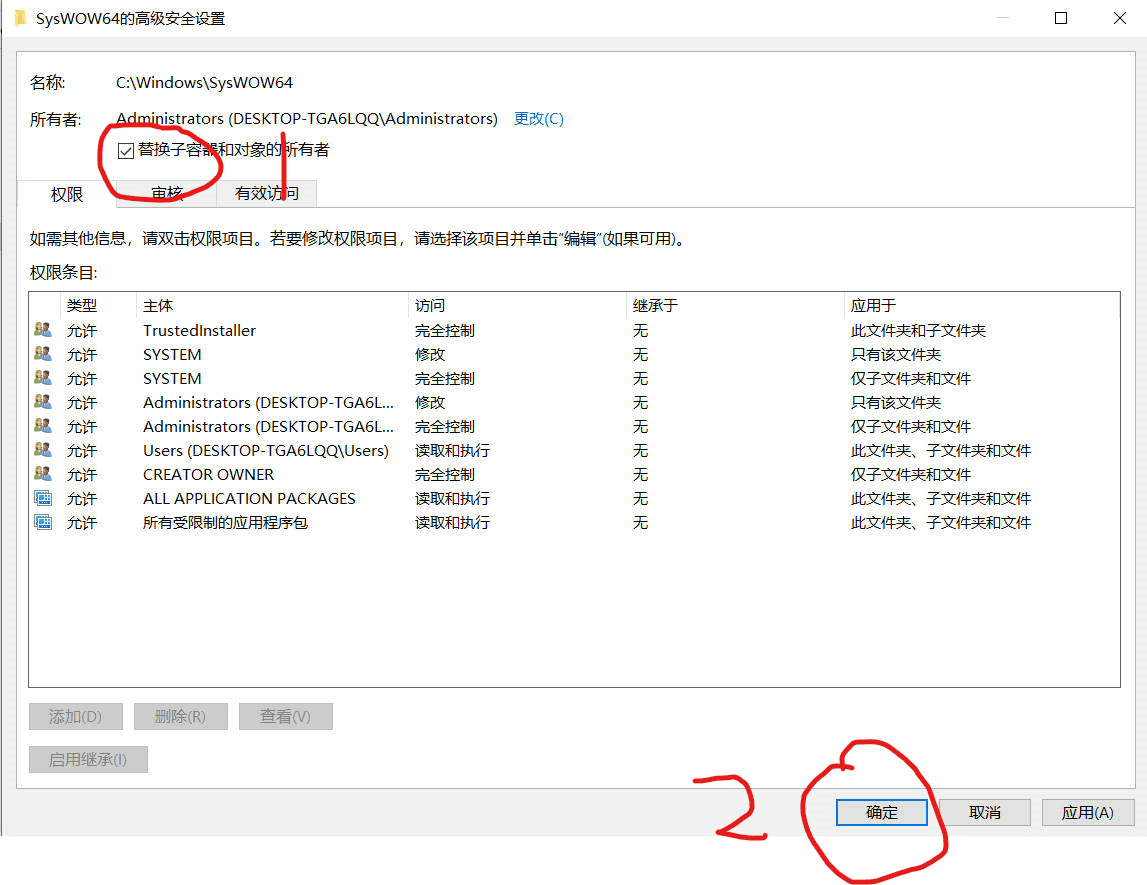The width and height of the screenshot is (1147, 885).
Task: Click the 取消 button
Action: [985, 812]
